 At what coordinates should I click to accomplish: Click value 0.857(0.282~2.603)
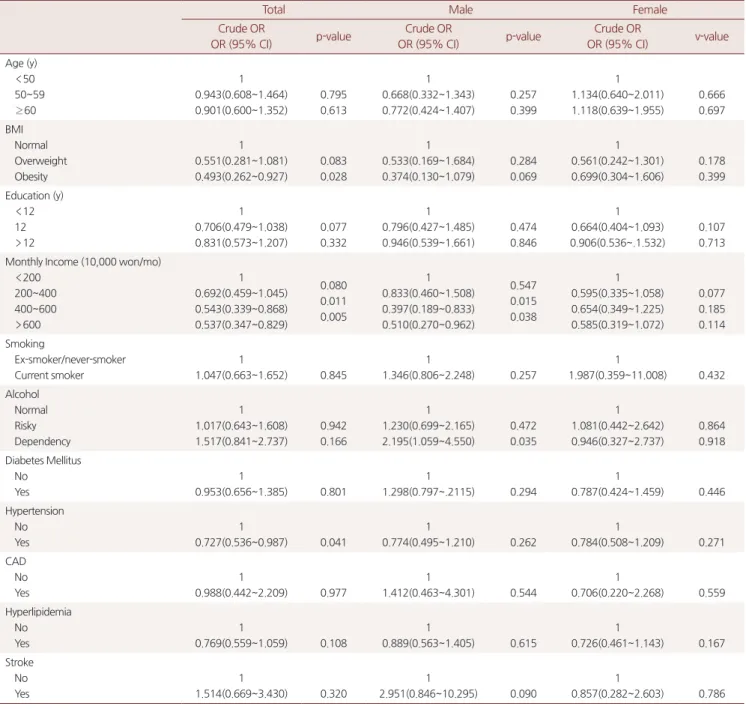(x=618, y=693)
